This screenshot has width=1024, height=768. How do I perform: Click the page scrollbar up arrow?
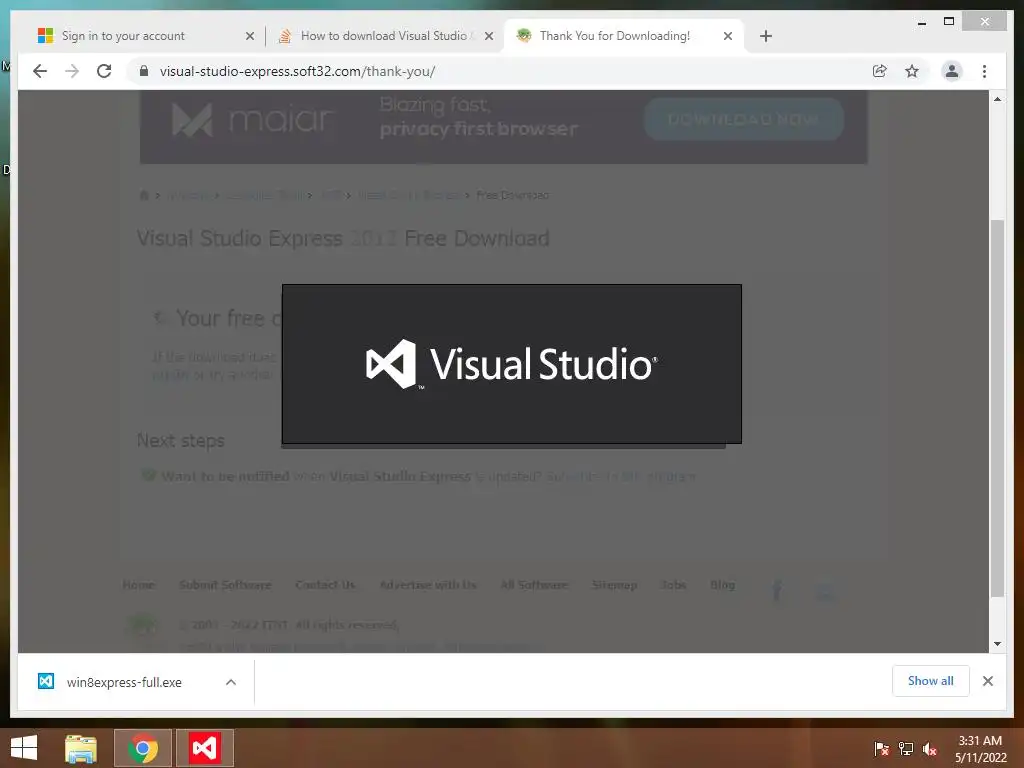(997, 99)
